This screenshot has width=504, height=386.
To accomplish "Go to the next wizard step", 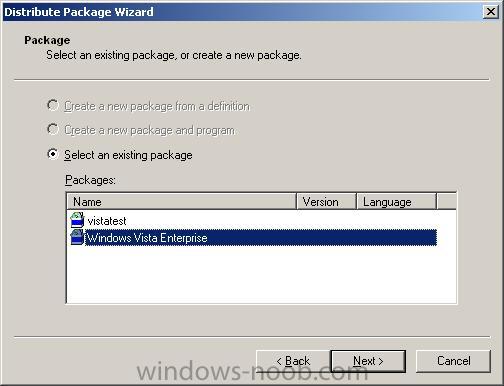I will tap(368, 361).
